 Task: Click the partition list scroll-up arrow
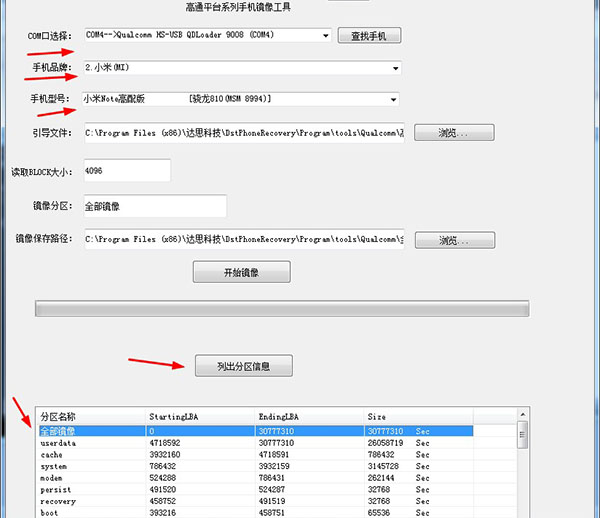point(522,414)
